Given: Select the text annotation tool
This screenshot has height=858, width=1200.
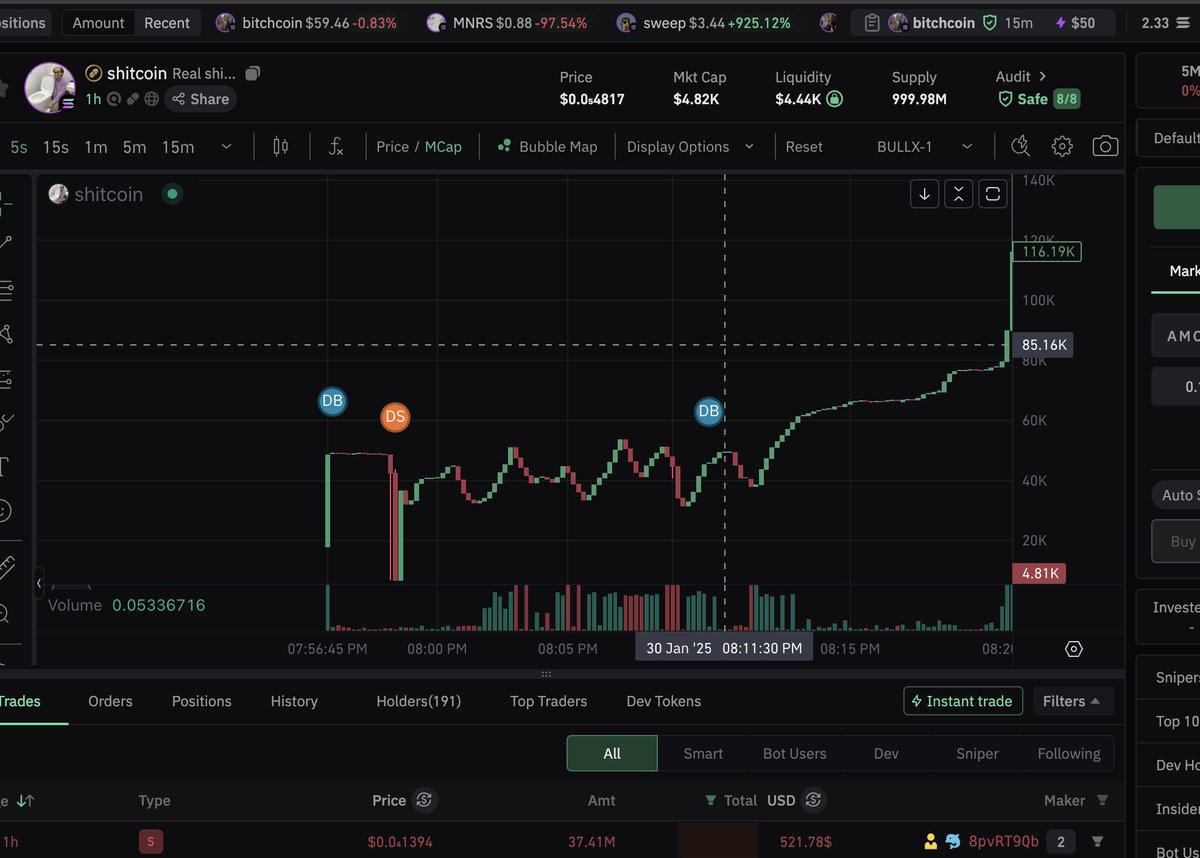Looking at the screenshot, I should [x=4, y=466].
